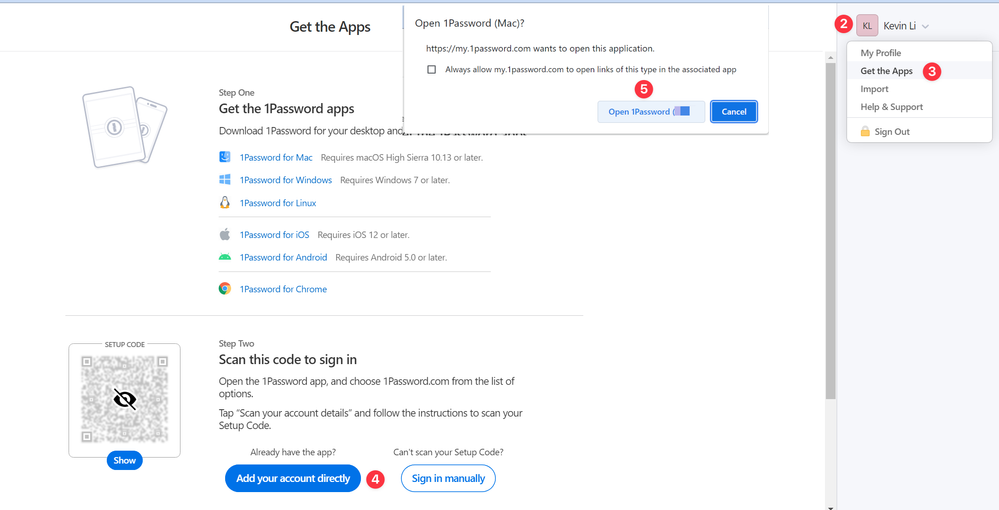The height and width of the screenshot is (510, 999).
Task: Collapse the Kevin Li account dropdown arrow
Action: pos(926,27)
